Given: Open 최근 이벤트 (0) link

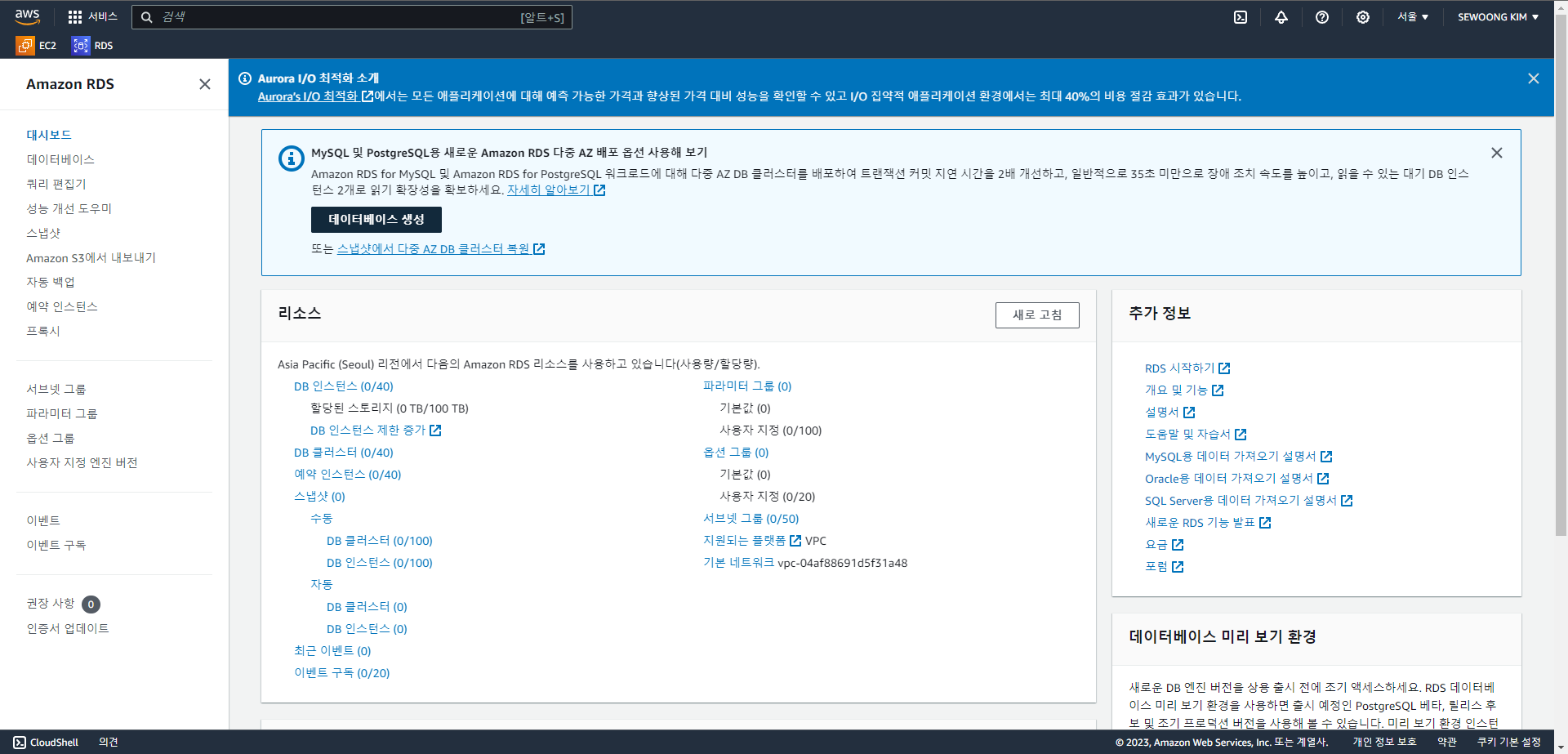Looking at the screenshot, I should tap(332, 651).
